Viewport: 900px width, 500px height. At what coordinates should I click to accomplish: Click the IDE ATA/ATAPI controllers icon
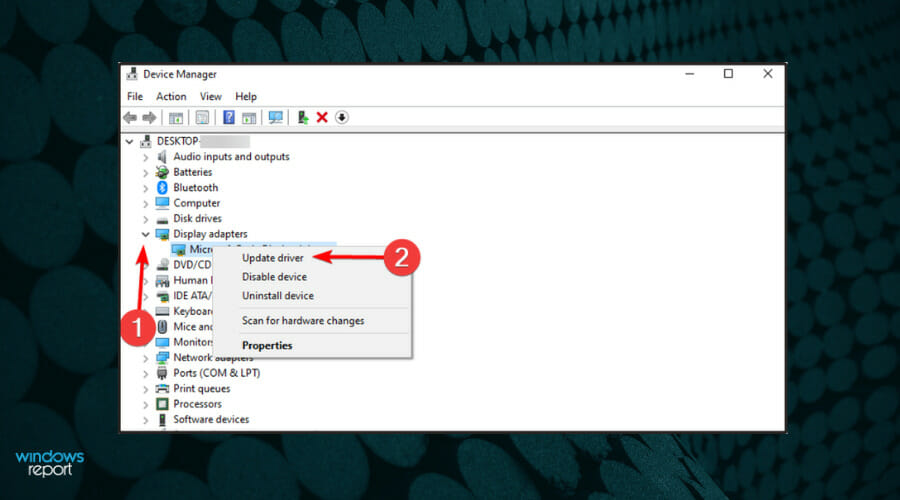(x=162, y=296)
